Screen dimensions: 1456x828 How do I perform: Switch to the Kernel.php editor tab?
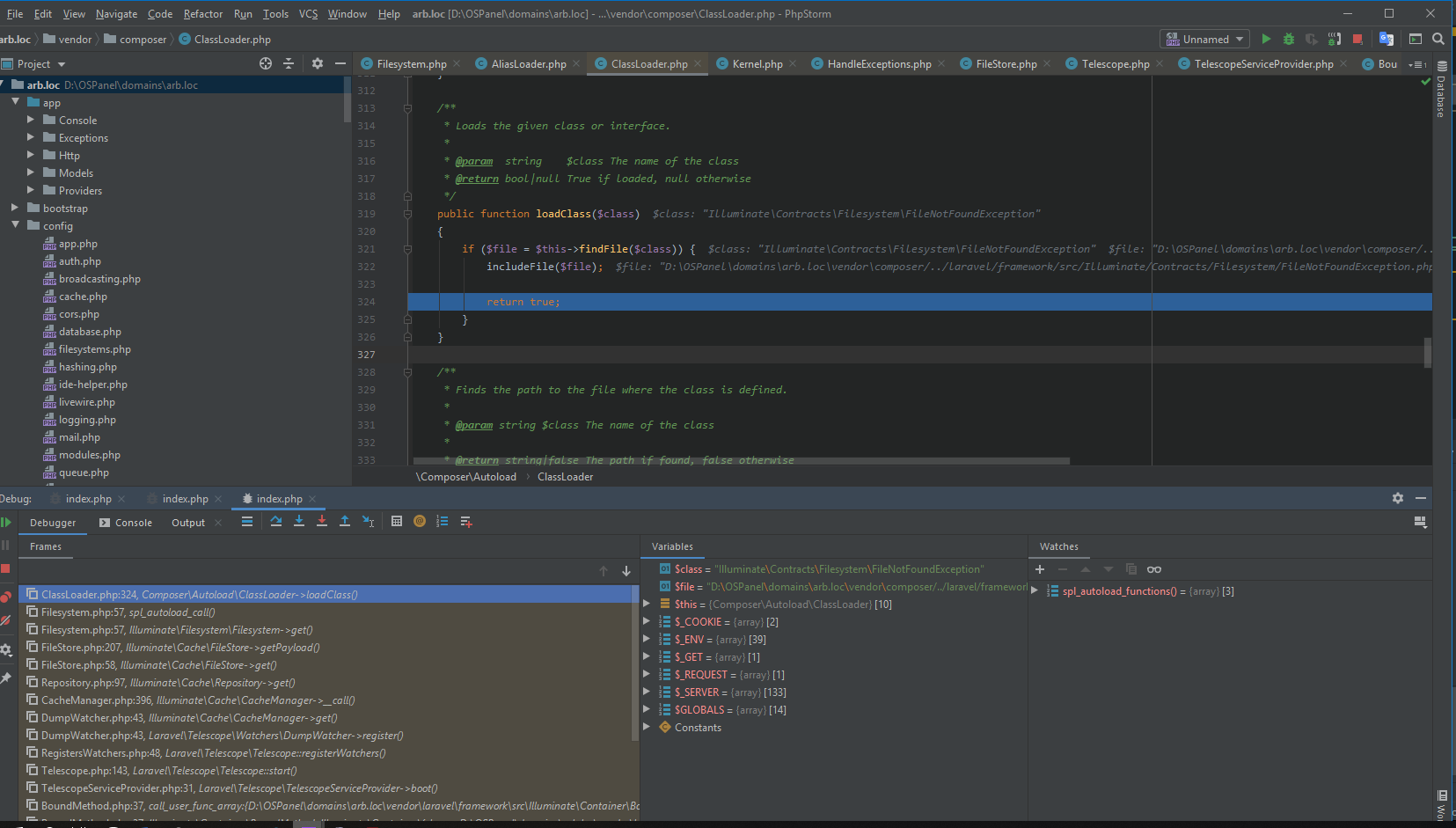pyautogui.click(x=757, y=64)
